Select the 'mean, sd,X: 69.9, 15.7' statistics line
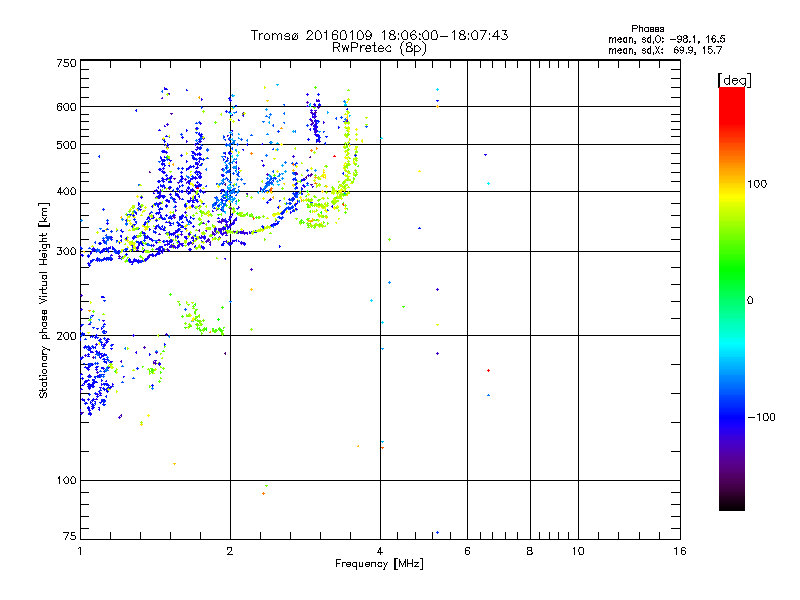Viewport: 800px width, 600px height. 665,50
